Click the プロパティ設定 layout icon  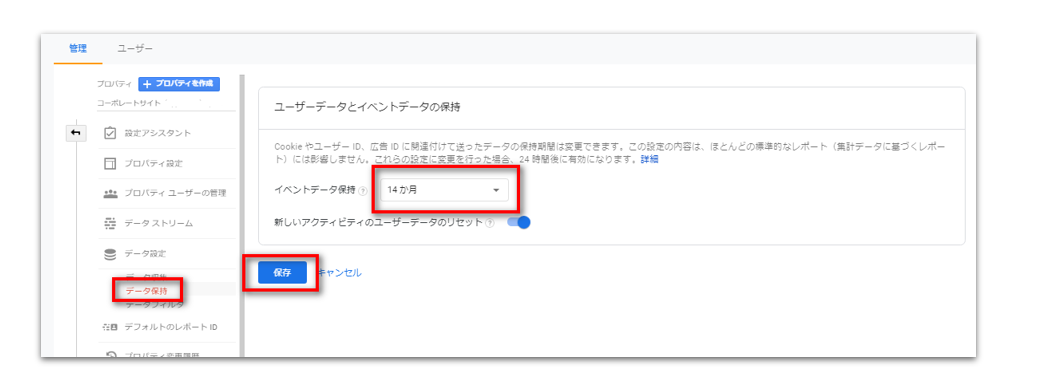coord(110,164)
